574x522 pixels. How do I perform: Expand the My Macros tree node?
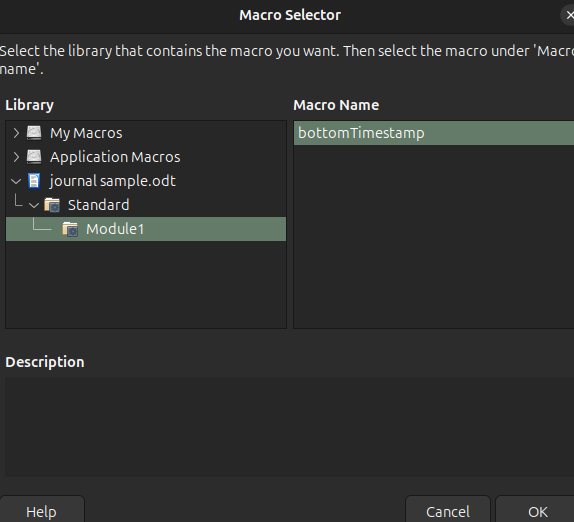click(16, 133)
